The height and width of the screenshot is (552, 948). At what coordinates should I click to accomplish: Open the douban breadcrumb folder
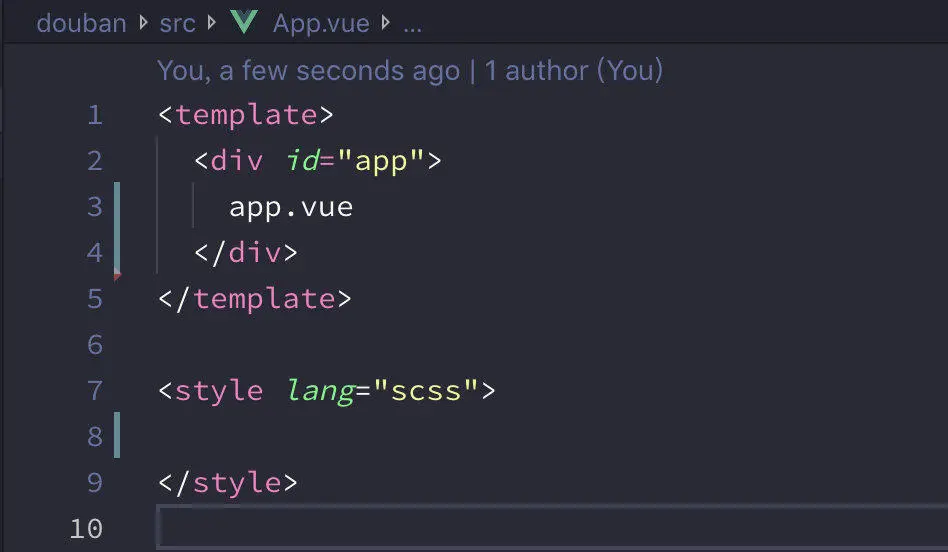coord(81,24)
